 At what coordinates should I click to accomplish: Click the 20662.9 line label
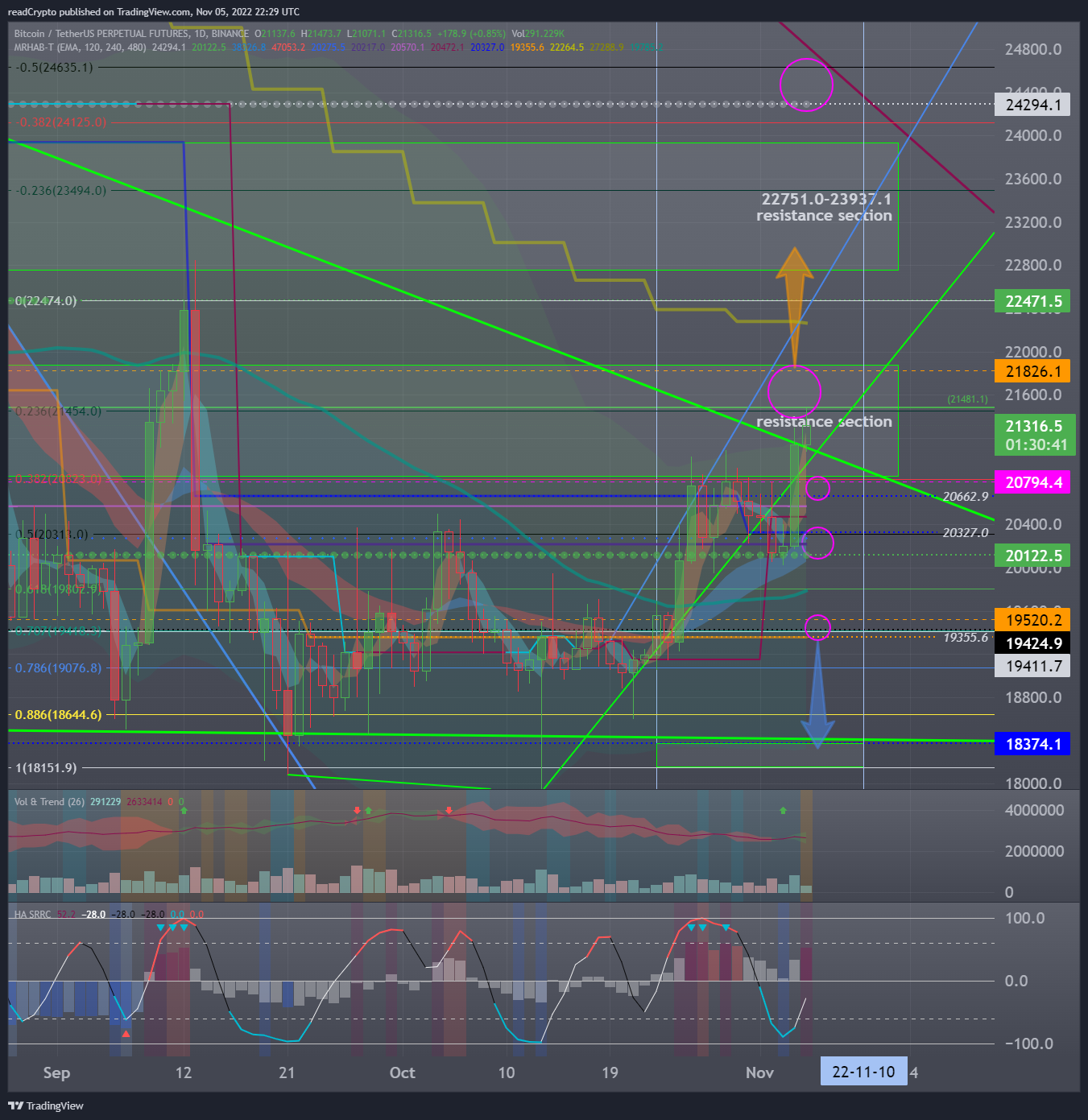[965, 497]
